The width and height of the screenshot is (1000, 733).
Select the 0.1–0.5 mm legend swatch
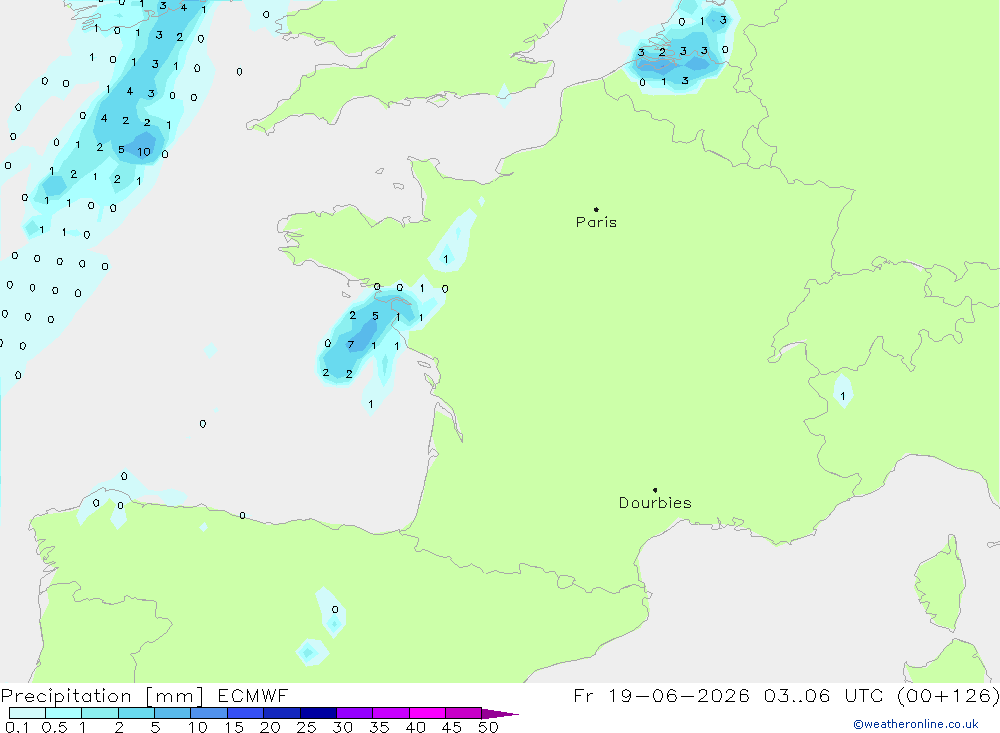pyautogui.click(x=27, y=713)
